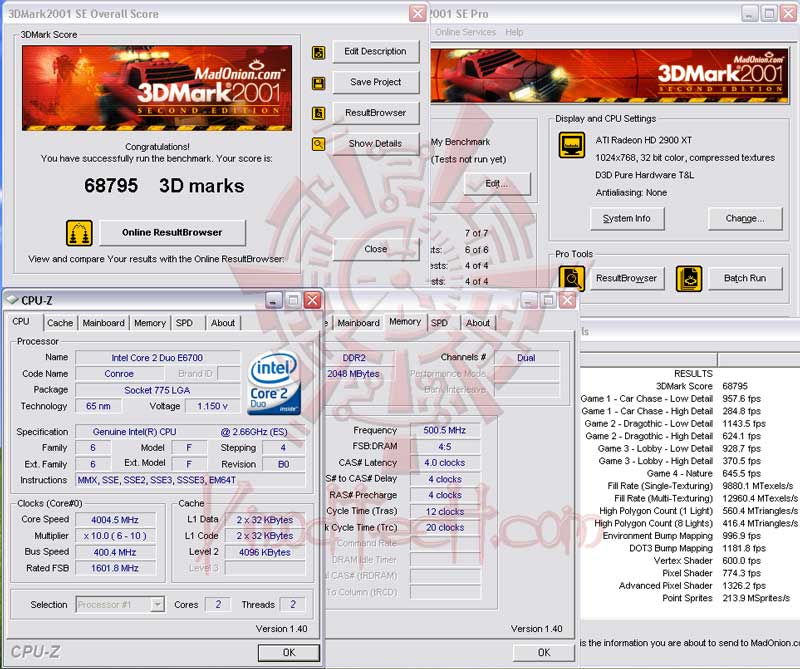Click the Online ResultBrowser button

pyautogui.click(x=172, y=233)
